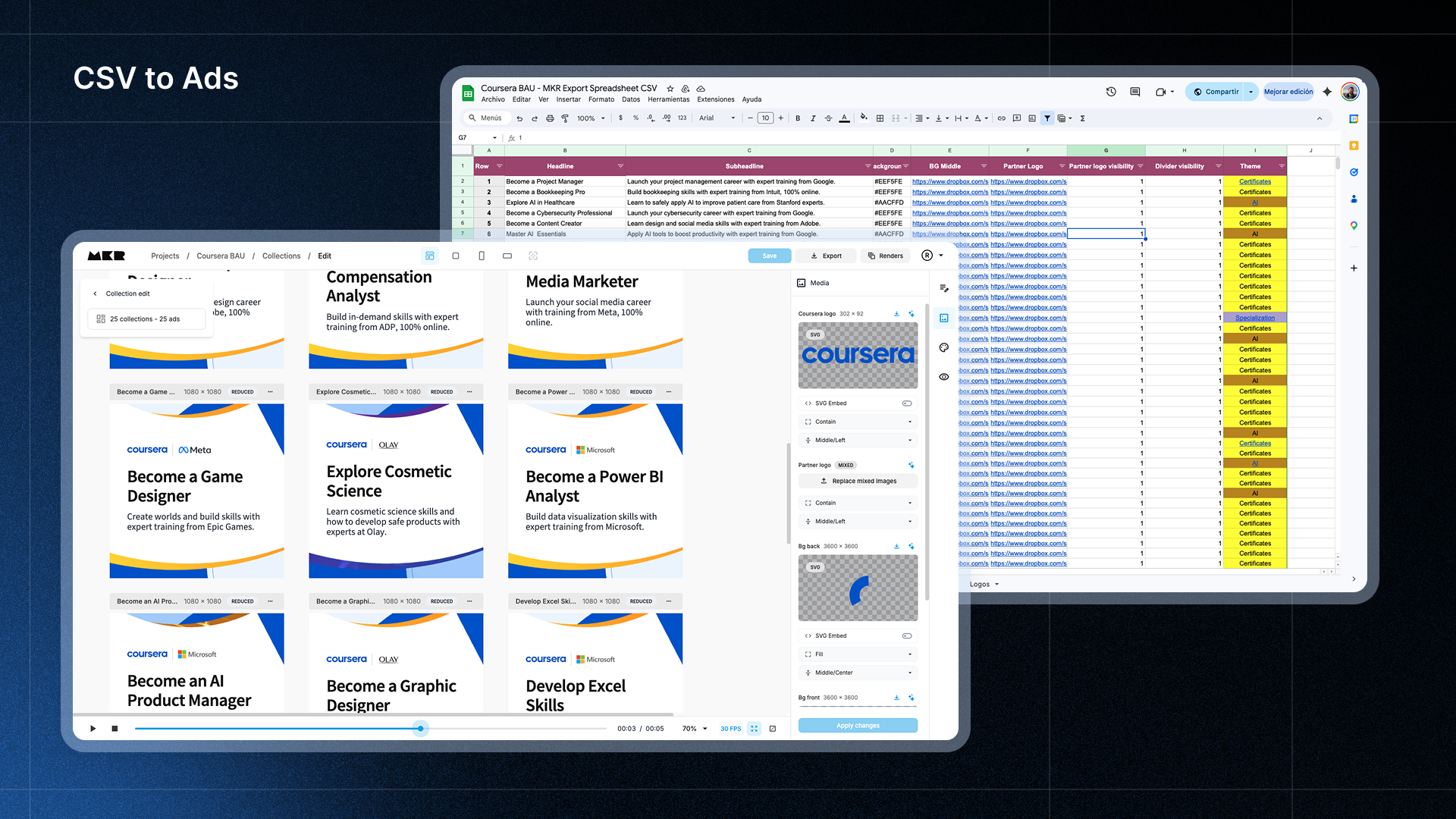
Task: Toggle Headline column filter in Sheets
Action: click(x=620, y=166)
